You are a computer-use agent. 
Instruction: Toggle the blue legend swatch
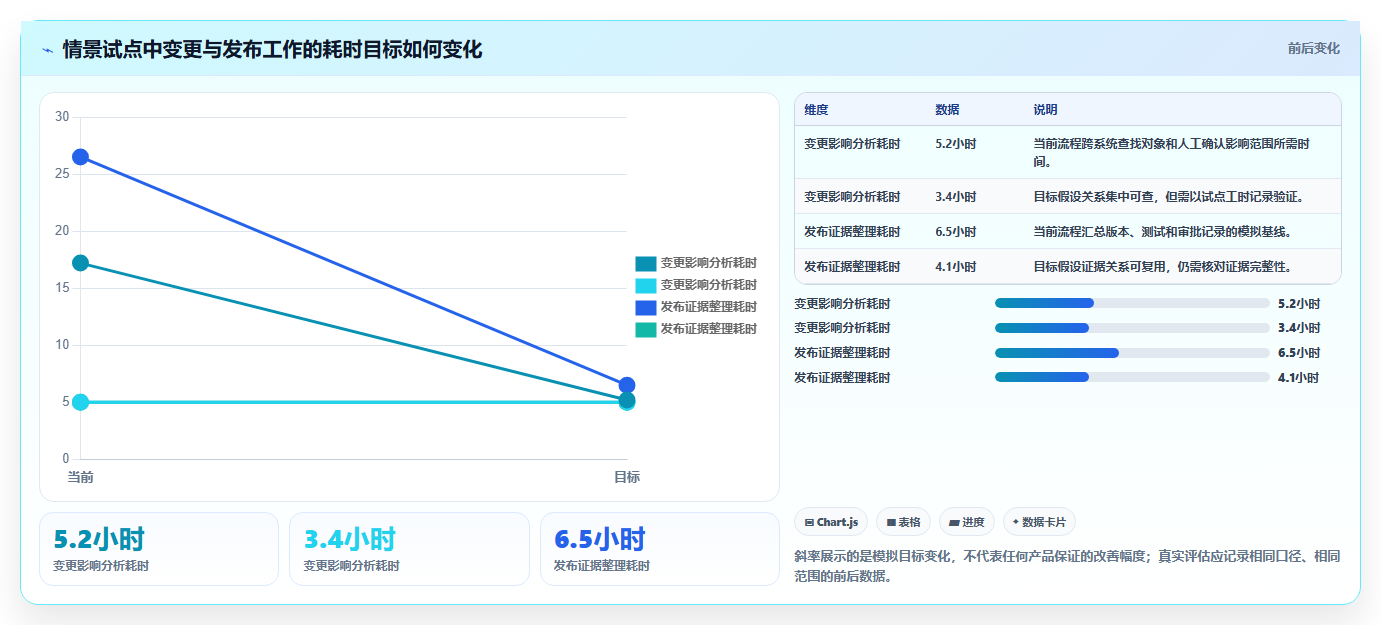tap(646, 307)
